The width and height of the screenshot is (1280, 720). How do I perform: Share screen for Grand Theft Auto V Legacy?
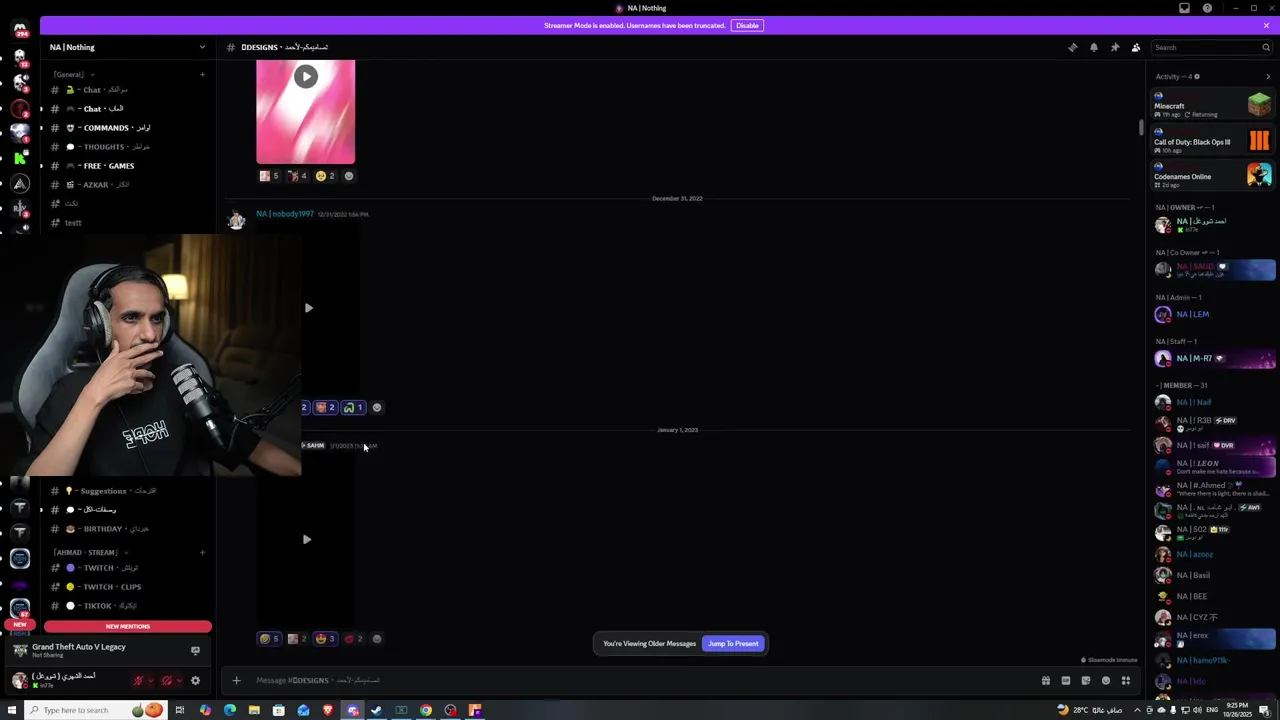[x=195, y=651]
